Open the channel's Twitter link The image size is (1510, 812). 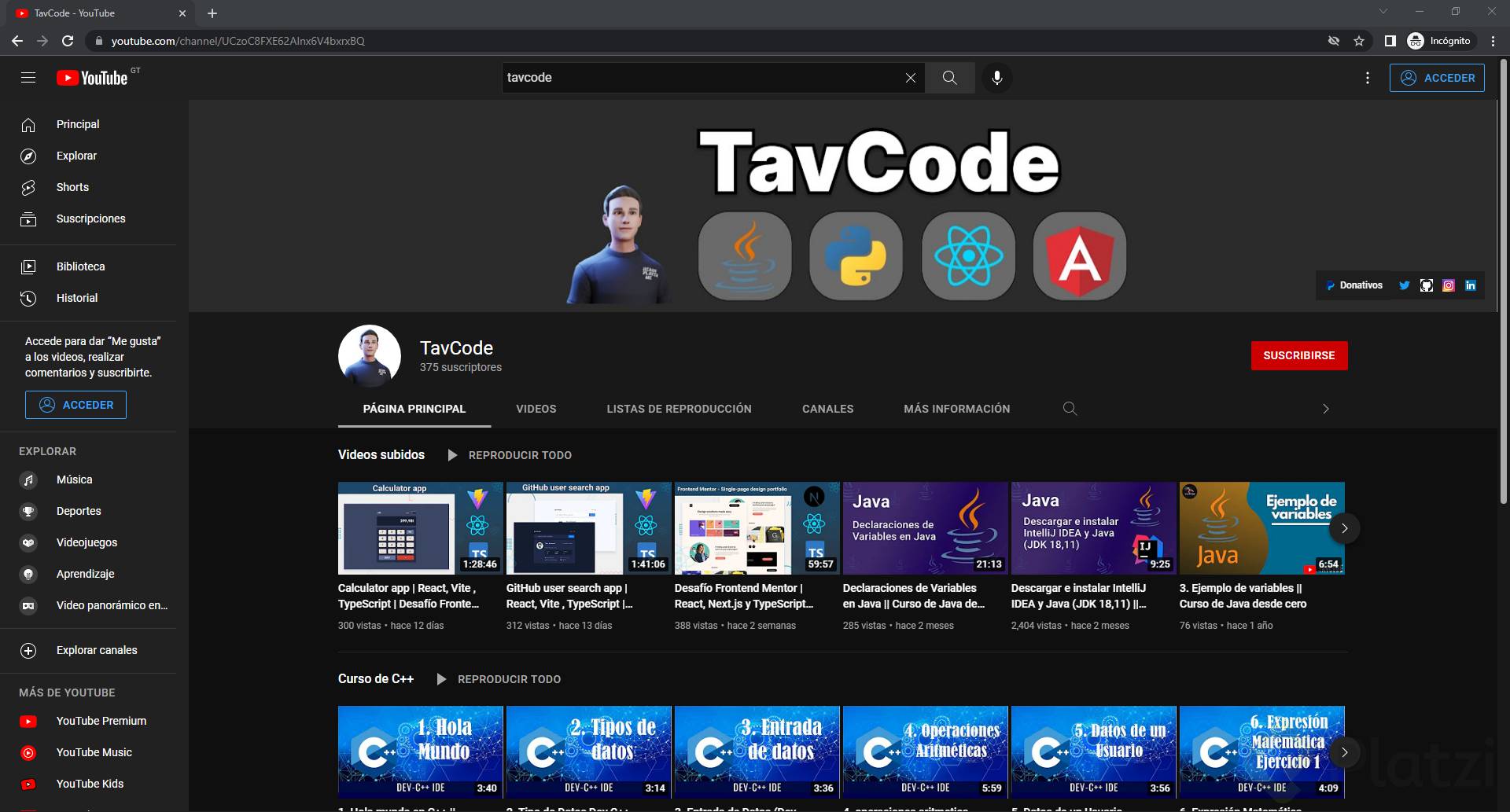(1404, 285)
